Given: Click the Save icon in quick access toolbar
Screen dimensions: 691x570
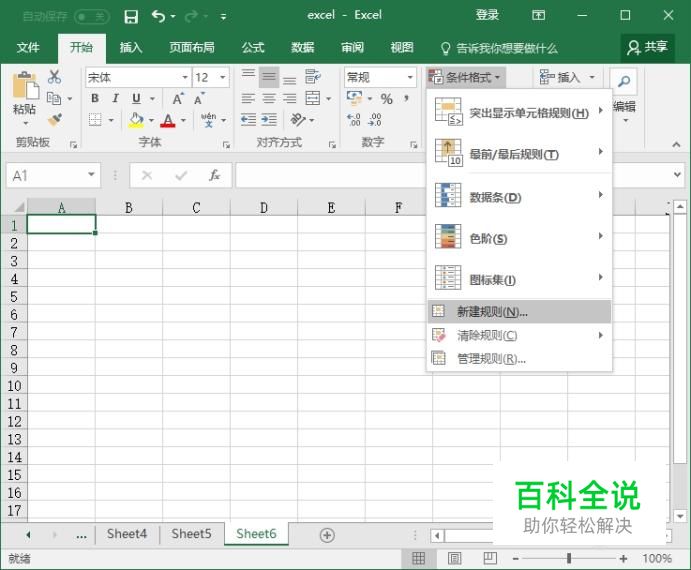Looking at the screenshot, I should (131, 17).
